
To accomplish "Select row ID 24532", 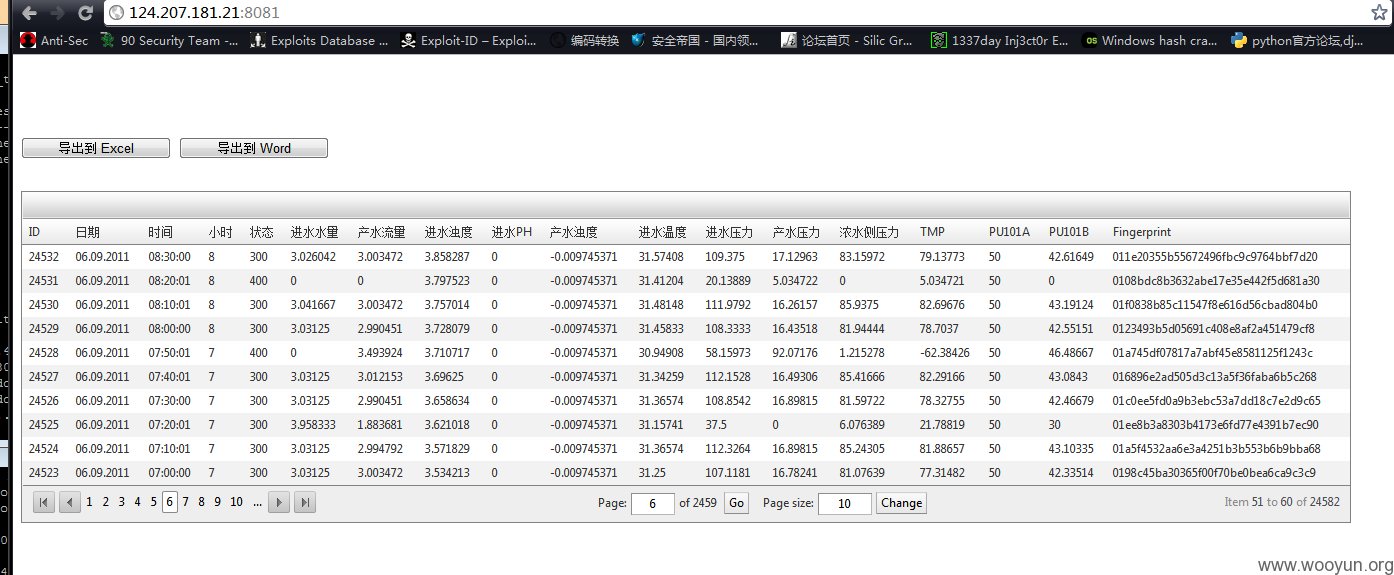I will click(685, 257).
